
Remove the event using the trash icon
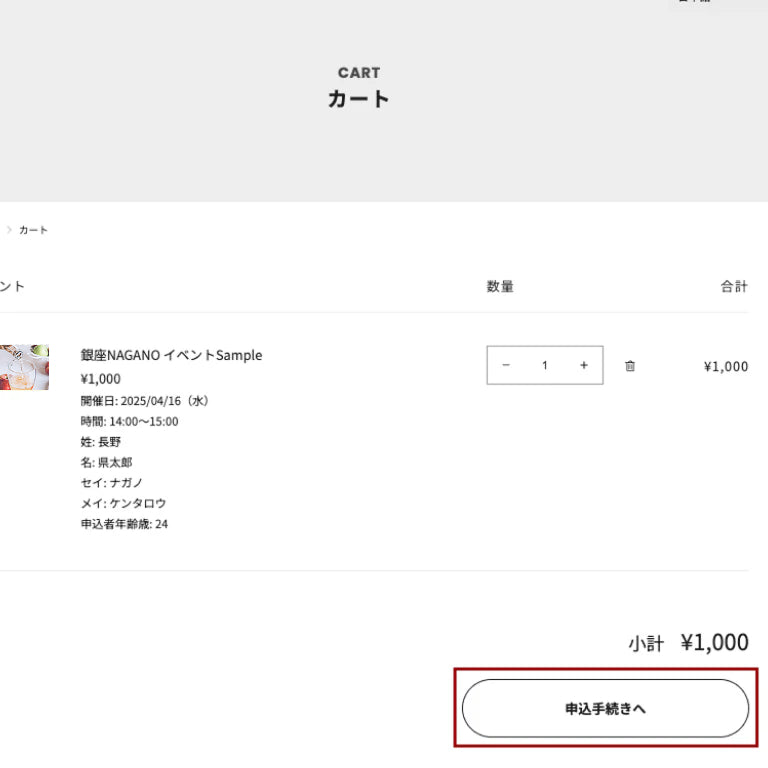(x=630, y=366)
